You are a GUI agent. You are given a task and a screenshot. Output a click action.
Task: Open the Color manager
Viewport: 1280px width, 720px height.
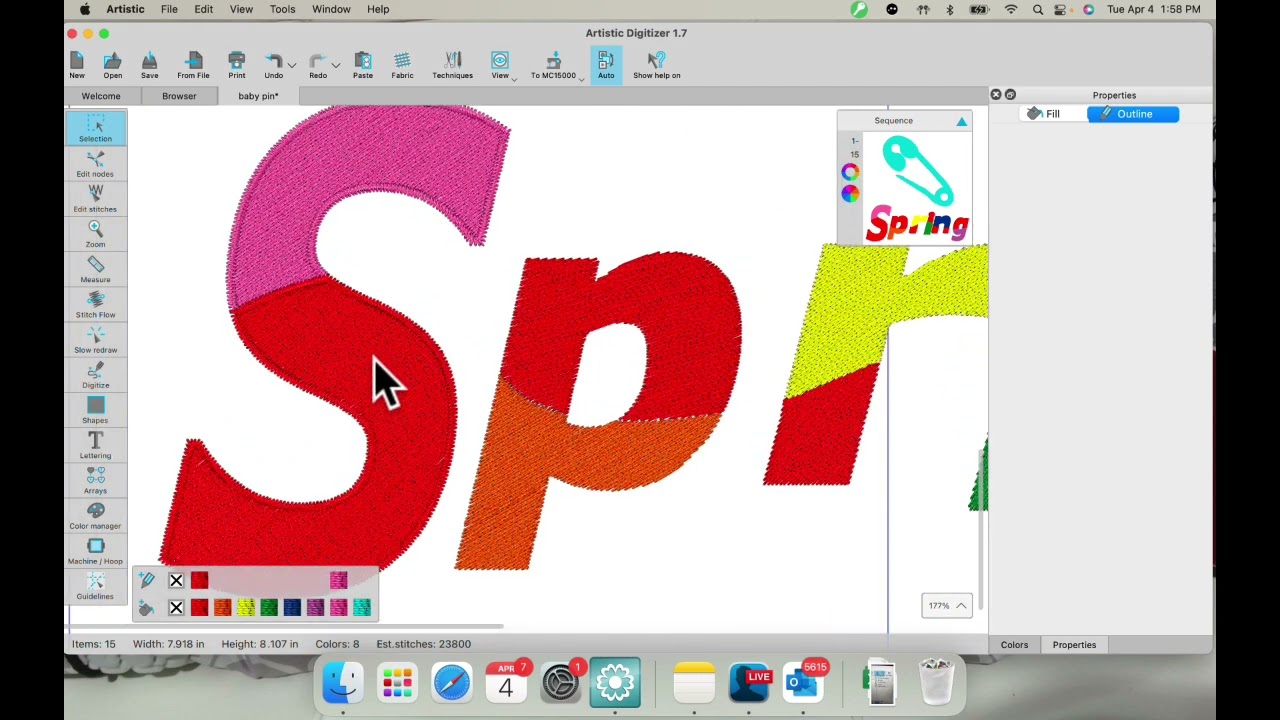tap(96, 515)
